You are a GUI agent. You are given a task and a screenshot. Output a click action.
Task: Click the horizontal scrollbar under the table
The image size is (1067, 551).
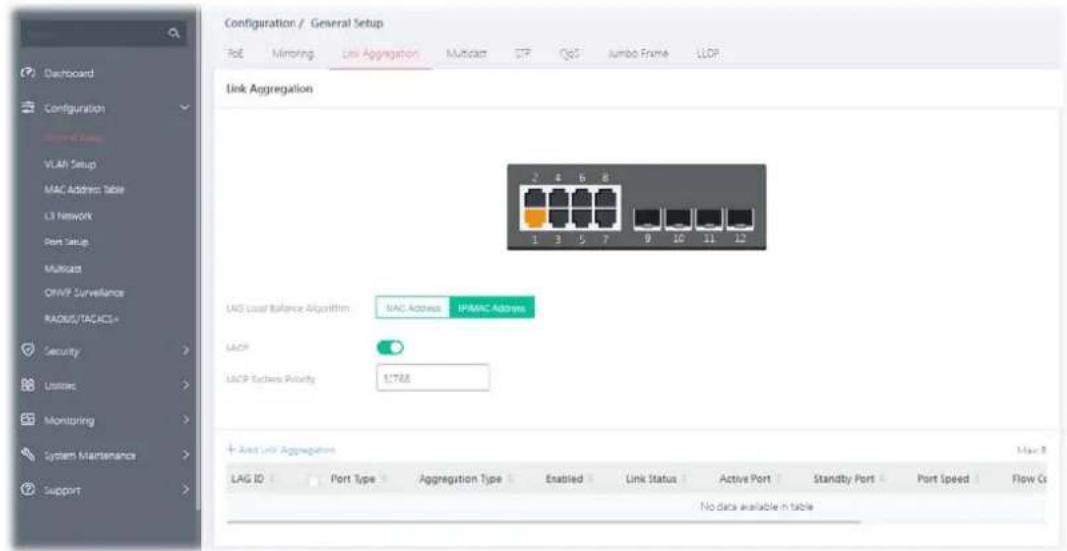click(x=544, y=522)
